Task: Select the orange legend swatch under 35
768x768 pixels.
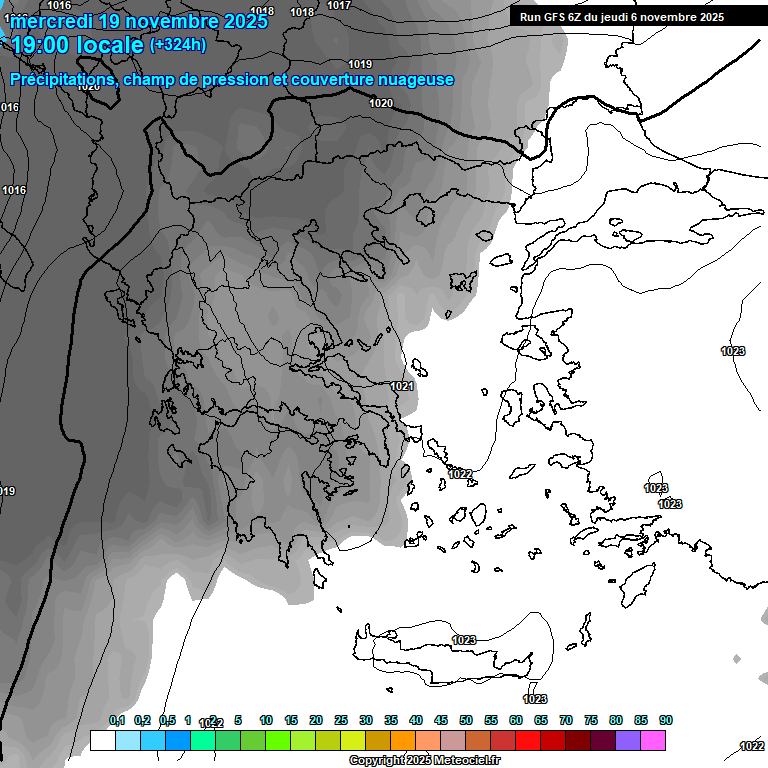Action: [x=402, y=740]
